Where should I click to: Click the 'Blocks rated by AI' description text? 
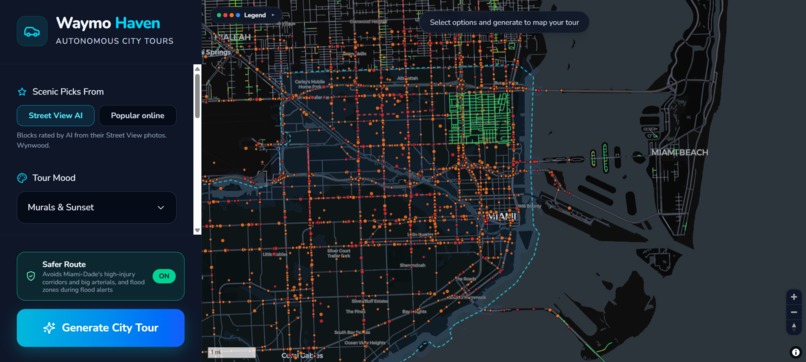(x=91, y=140)
